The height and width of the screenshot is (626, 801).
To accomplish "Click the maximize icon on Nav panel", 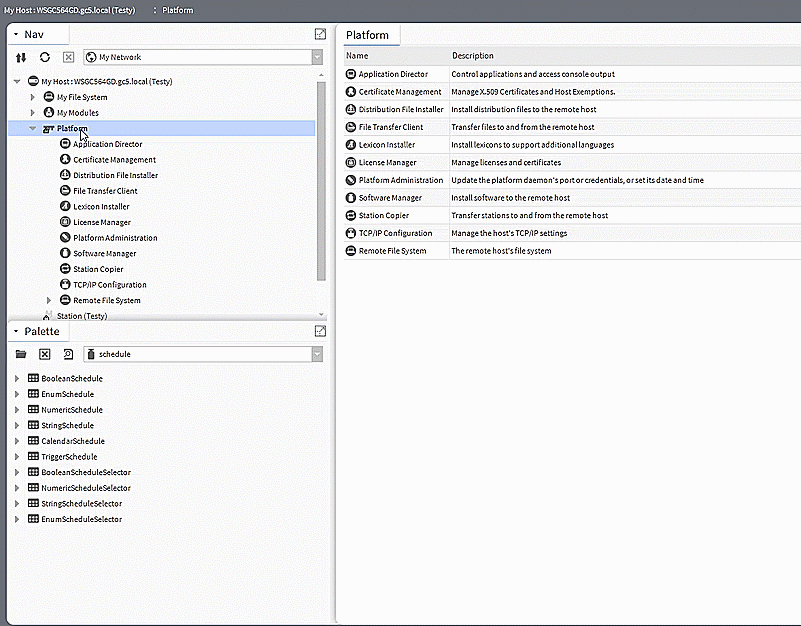I will point(320,34).
